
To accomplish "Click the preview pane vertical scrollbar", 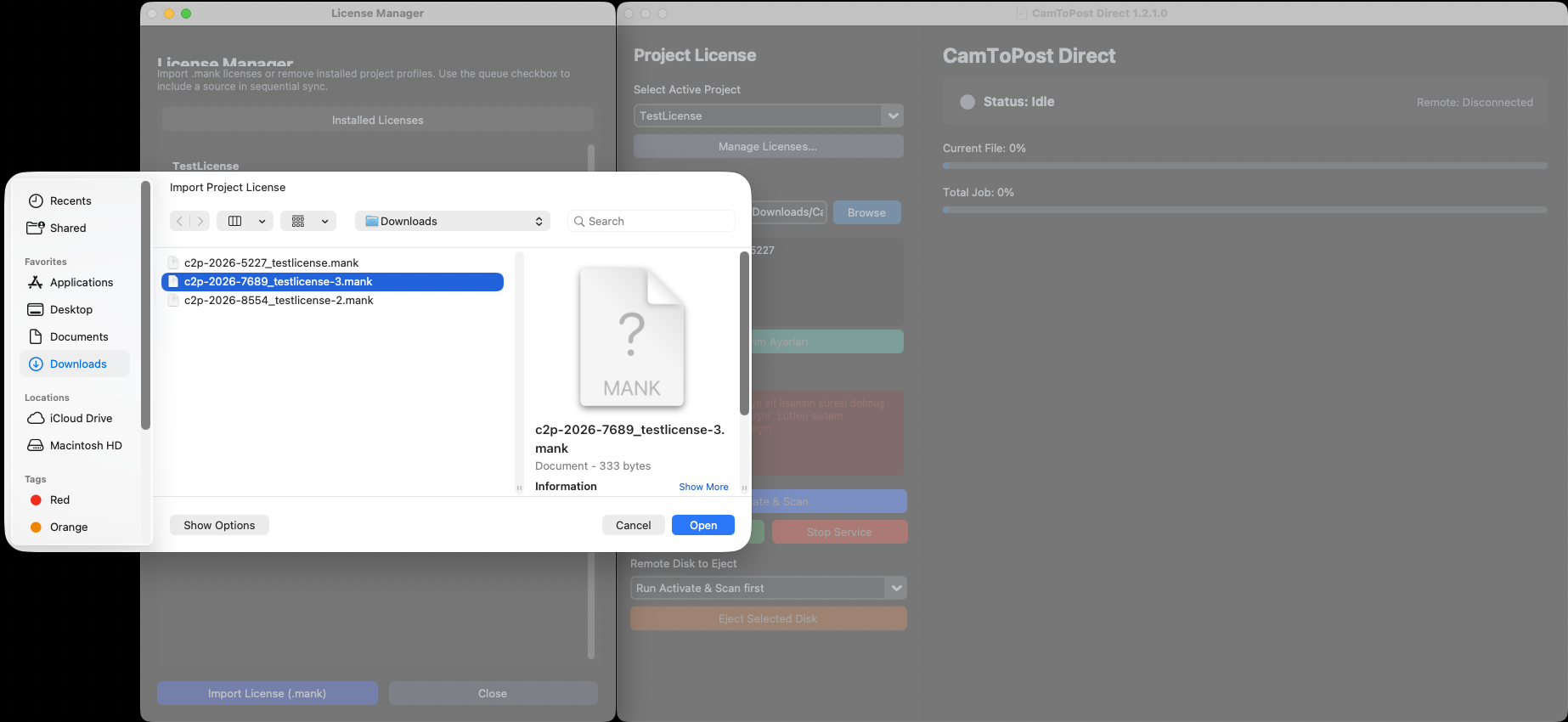I will 744,333.
